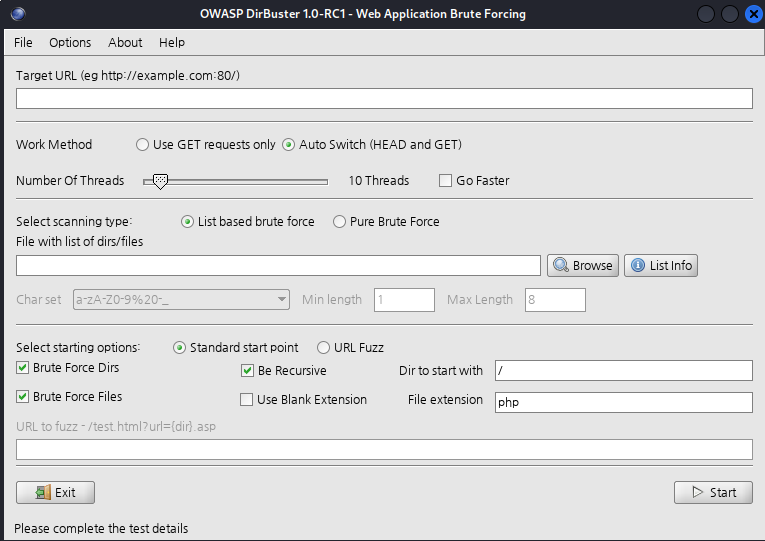Click the dirs/files list path field
This screenshot has width=765, height=541.
coord(278,265)
